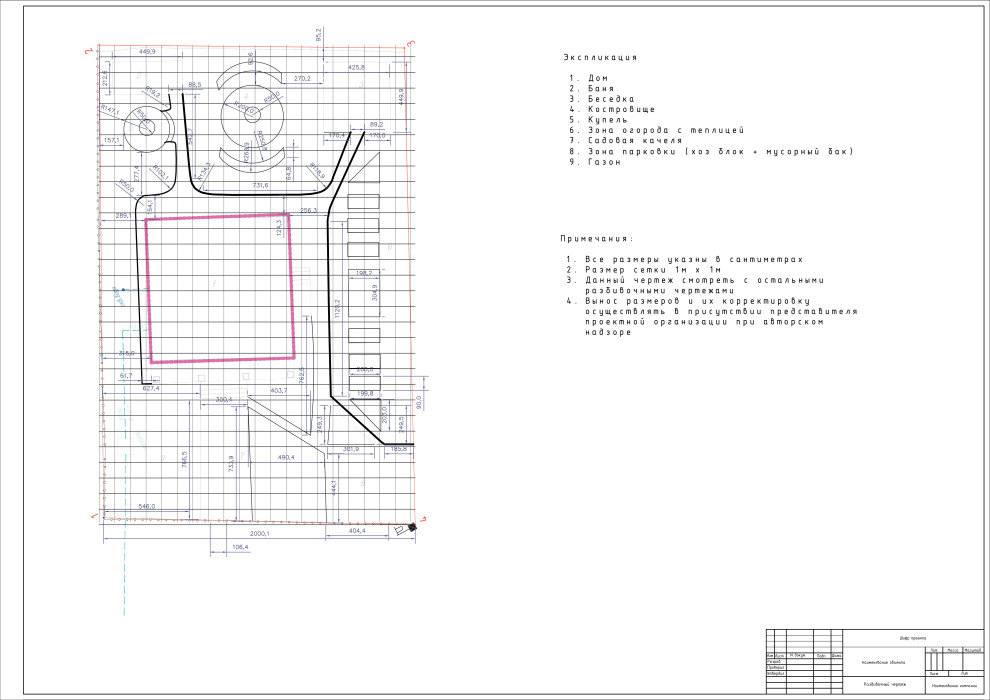Screen dimensions: 990x700
Task: Click 'Шифр проекта' field in title block
Action: [912, 638]
